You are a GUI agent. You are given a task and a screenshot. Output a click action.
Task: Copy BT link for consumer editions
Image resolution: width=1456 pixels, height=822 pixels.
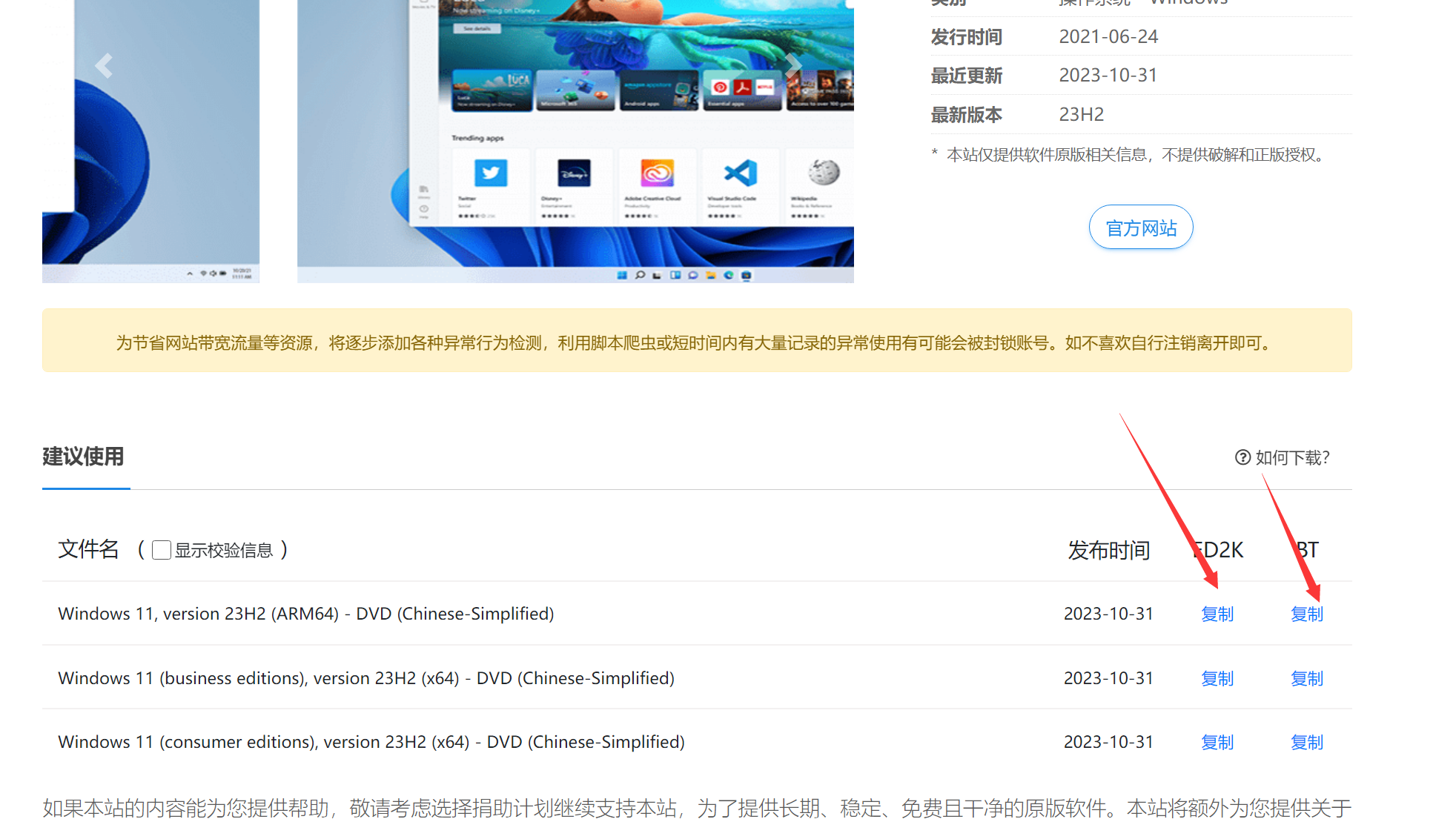pos(1306,742)
